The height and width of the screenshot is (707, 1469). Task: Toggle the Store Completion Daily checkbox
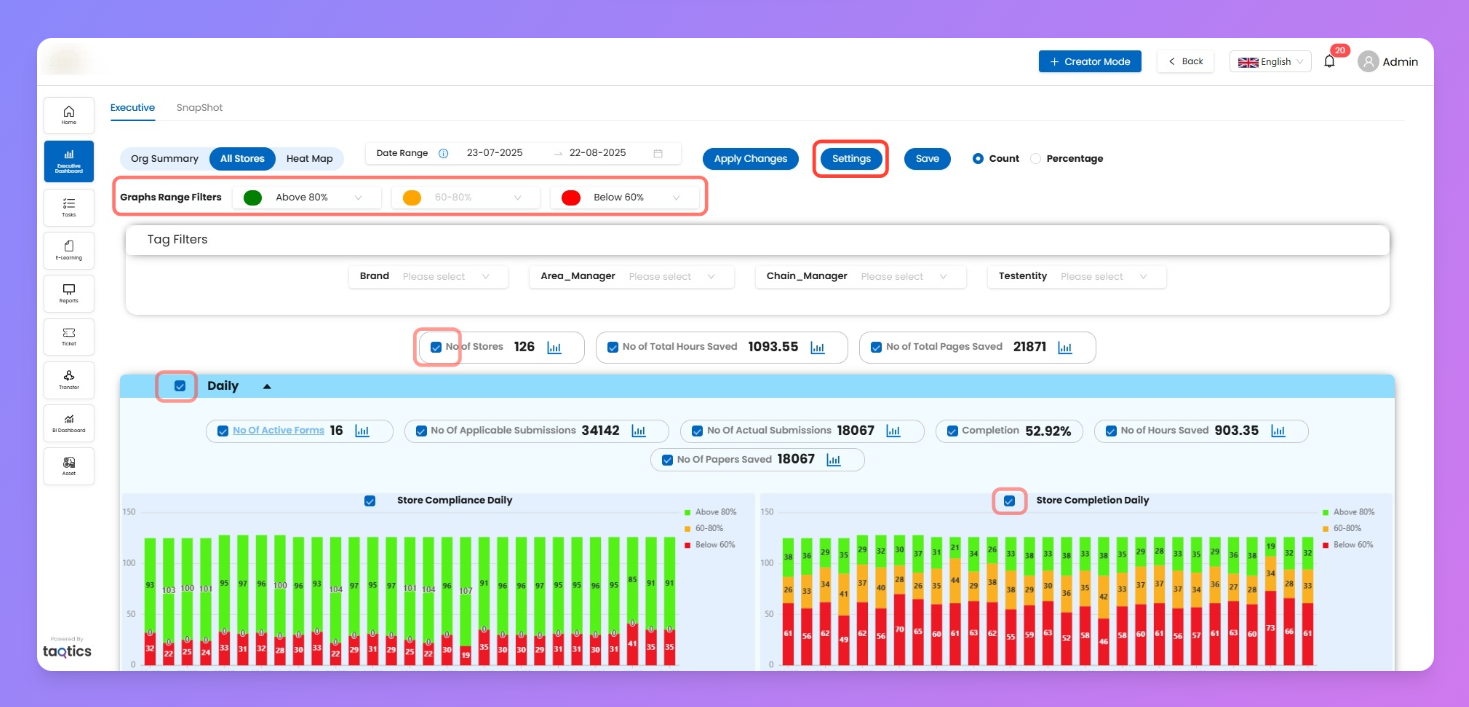[x=1009, y=501]
